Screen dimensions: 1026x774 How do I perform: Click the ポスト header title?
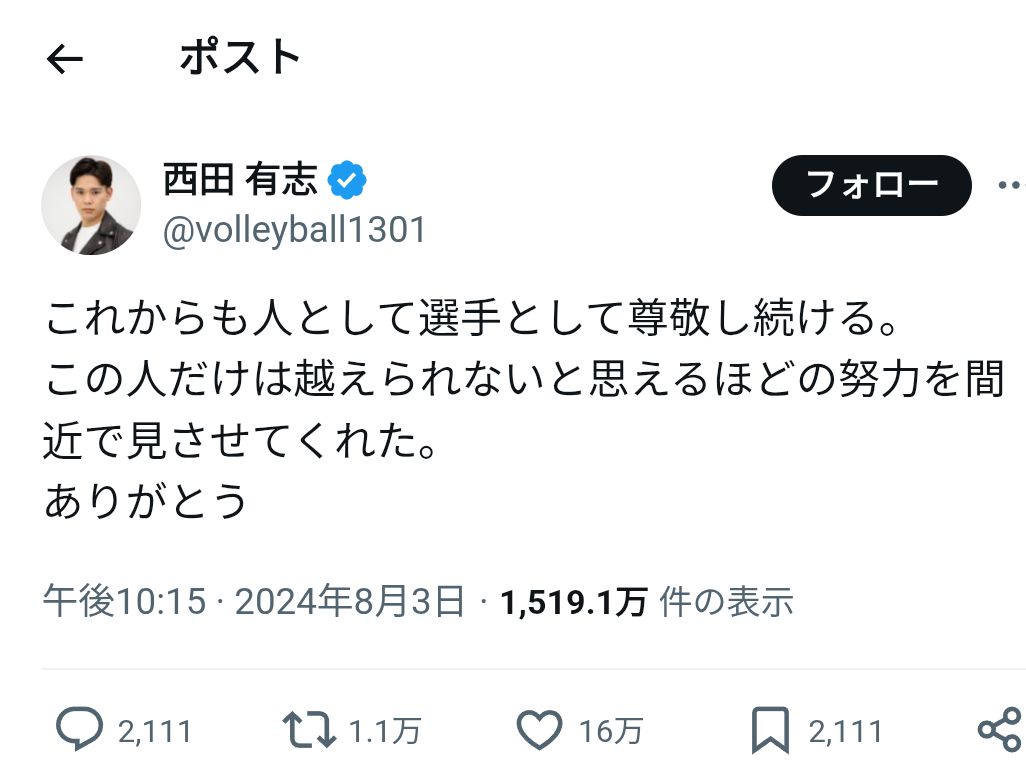(x=240, y=57)
